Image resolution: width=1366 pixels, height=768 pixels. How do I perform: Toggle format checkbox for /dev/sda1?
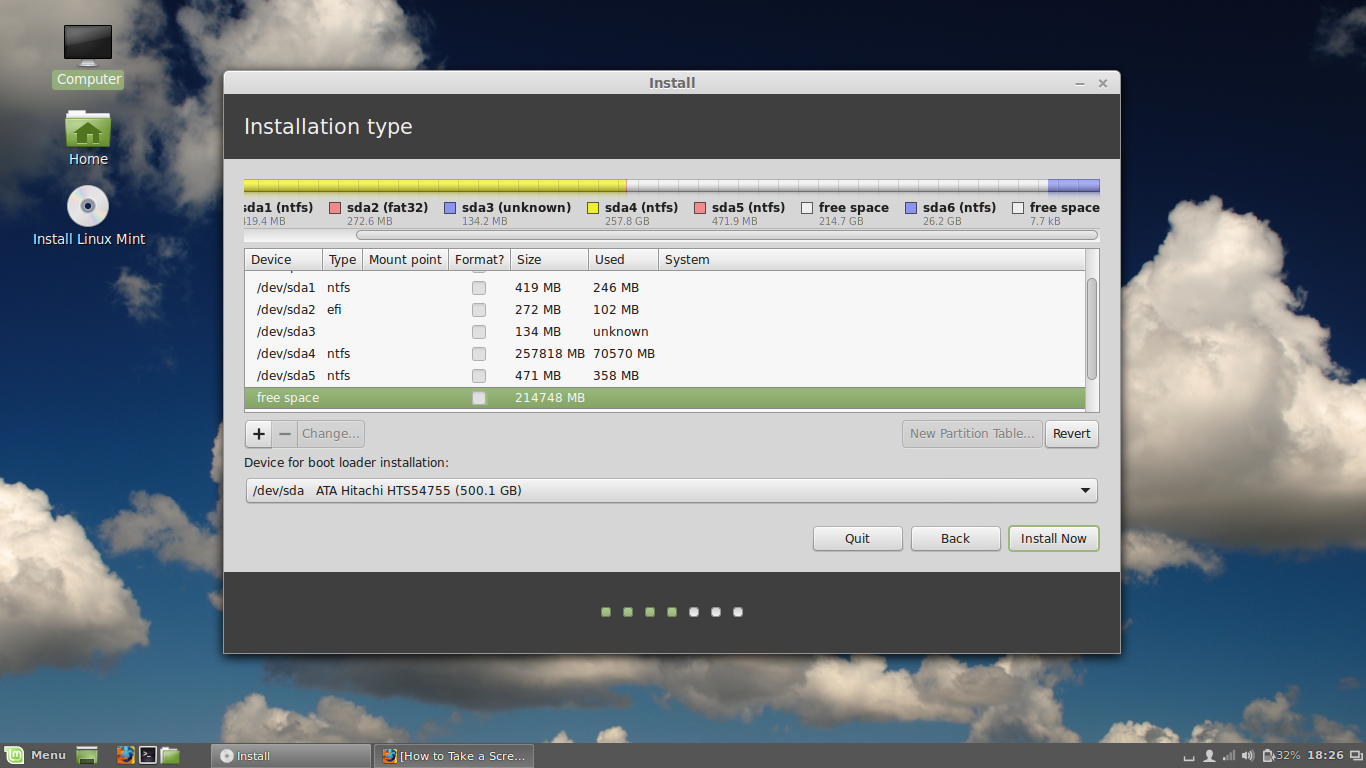(479, 288)
